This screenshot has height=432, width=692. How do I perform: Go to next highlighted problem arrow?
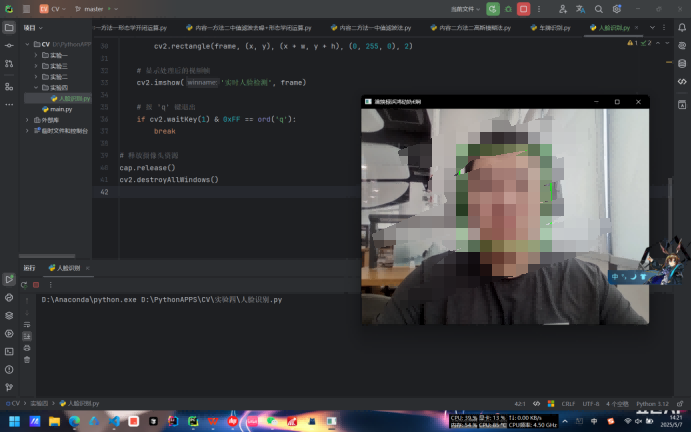pos(667,43)
